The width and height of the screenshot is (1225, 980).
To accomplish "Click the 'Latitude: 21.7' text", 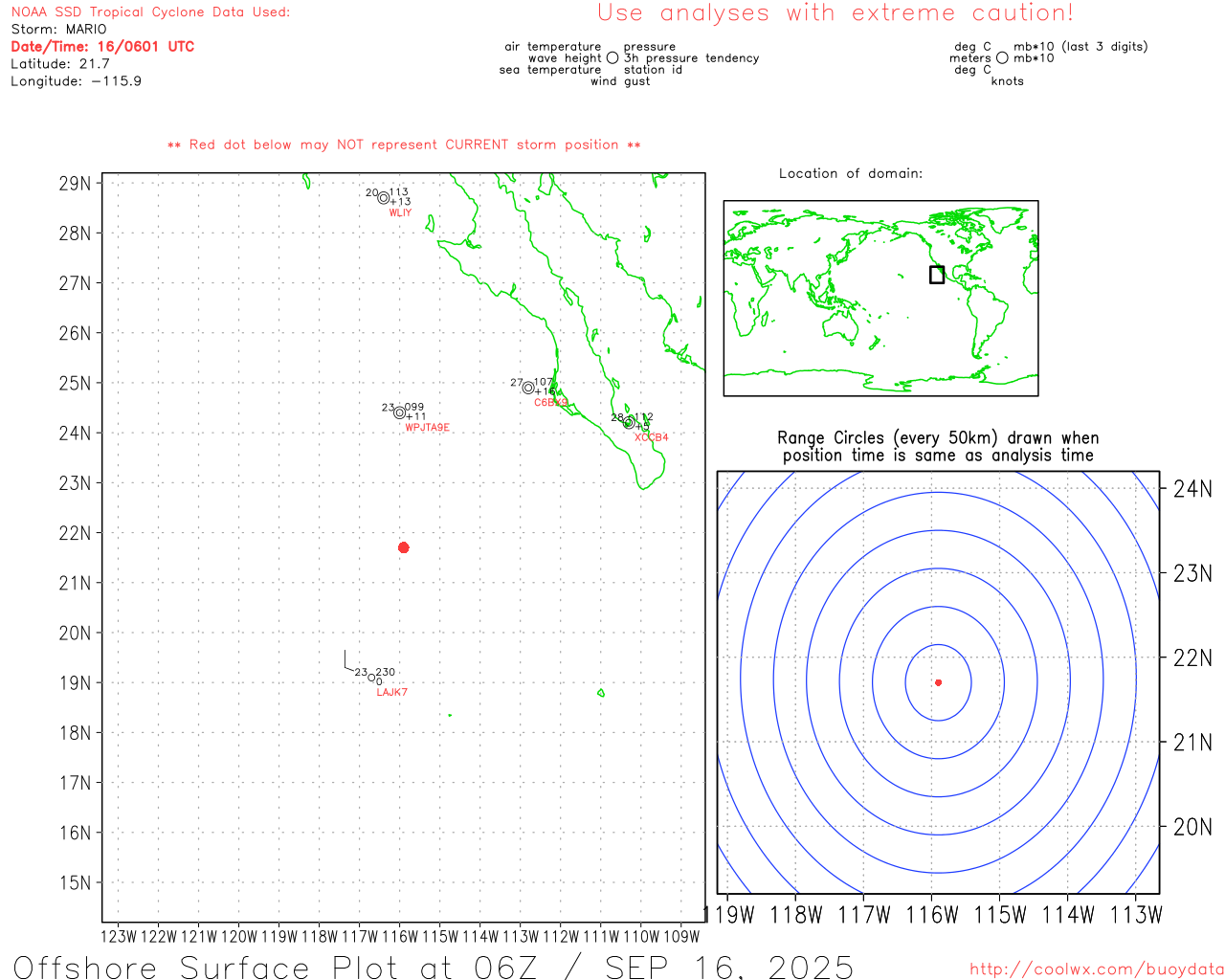I will pyautogui.click(x=60, y=63).
